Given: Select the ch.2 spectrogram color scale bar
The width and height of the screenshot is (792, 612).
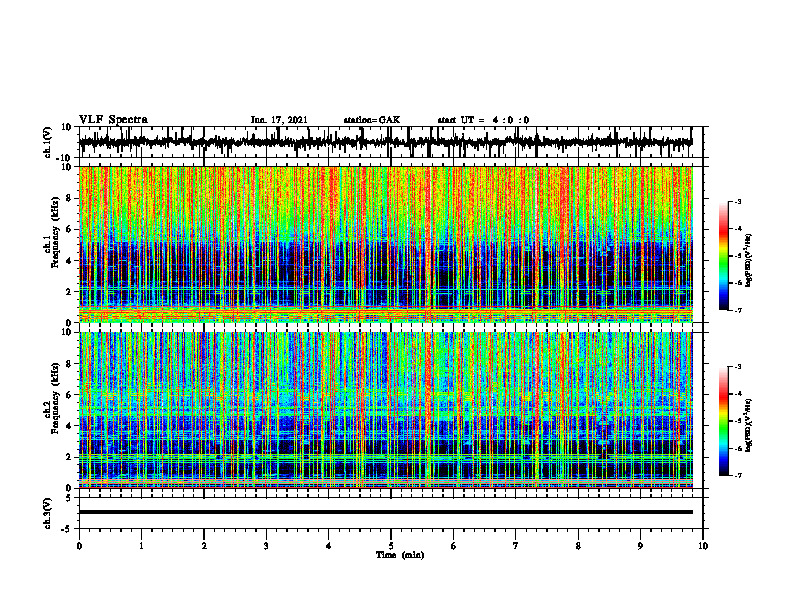Looking at the screenshot, I should (x=723, y=421).
